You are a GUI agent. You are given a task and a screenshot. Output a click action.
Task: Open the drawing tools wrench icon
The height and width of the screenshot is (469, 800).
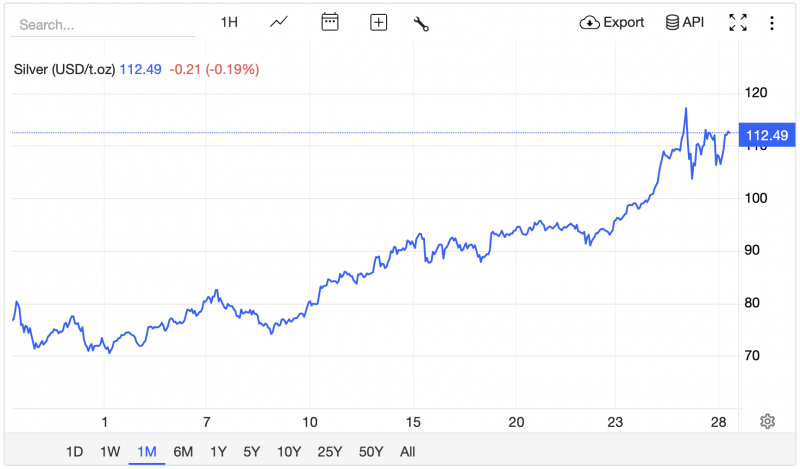(x=421, y=23)
